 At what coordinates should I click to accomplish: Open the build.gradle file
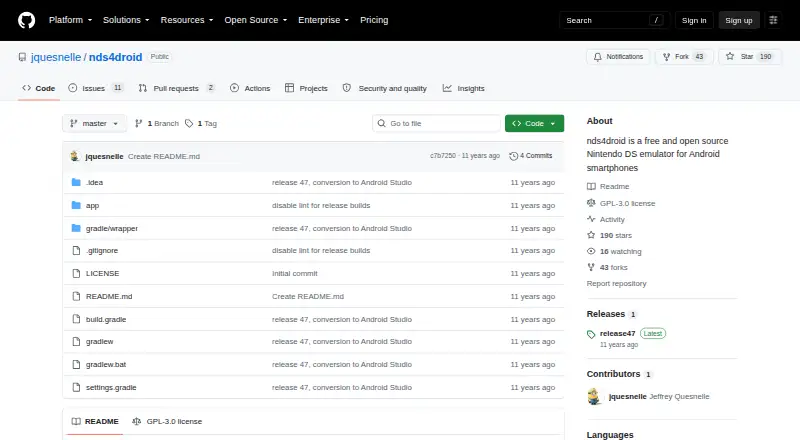106,320
